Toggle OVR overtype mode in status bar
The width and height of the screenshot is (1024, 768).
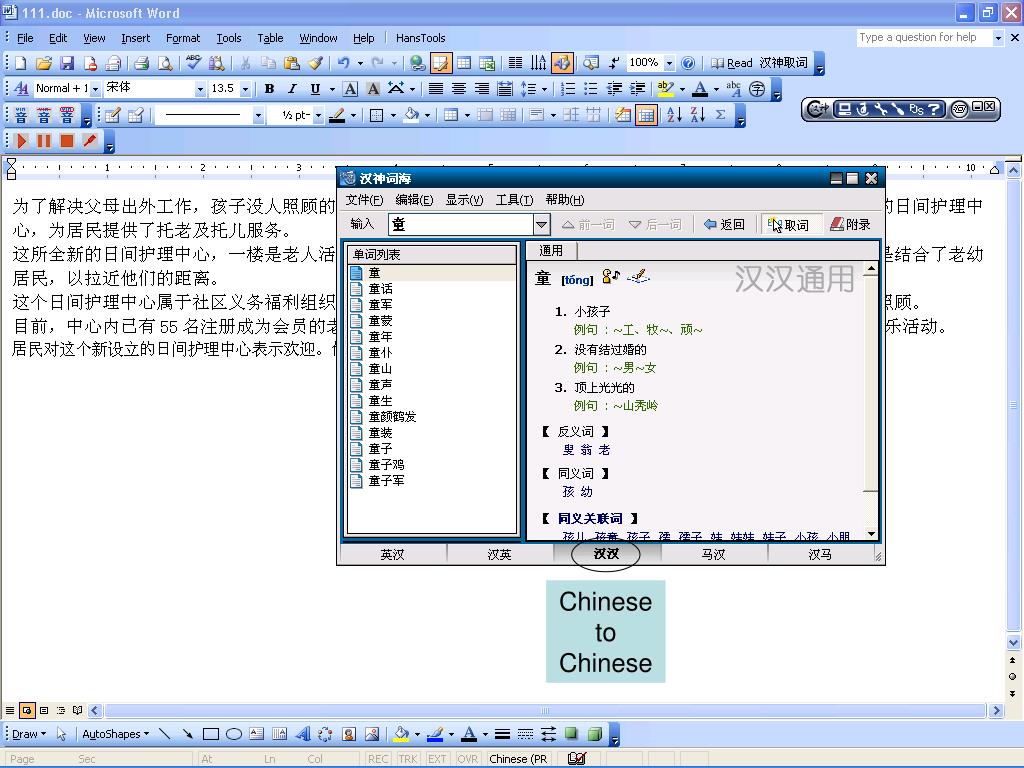[468, 759]
